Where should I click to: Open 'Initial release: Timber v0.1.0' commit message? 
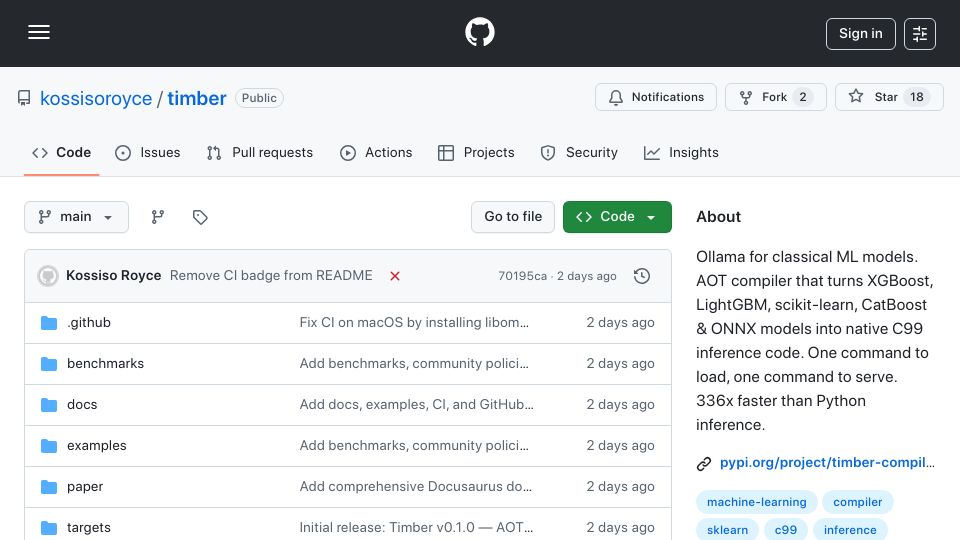416,528
